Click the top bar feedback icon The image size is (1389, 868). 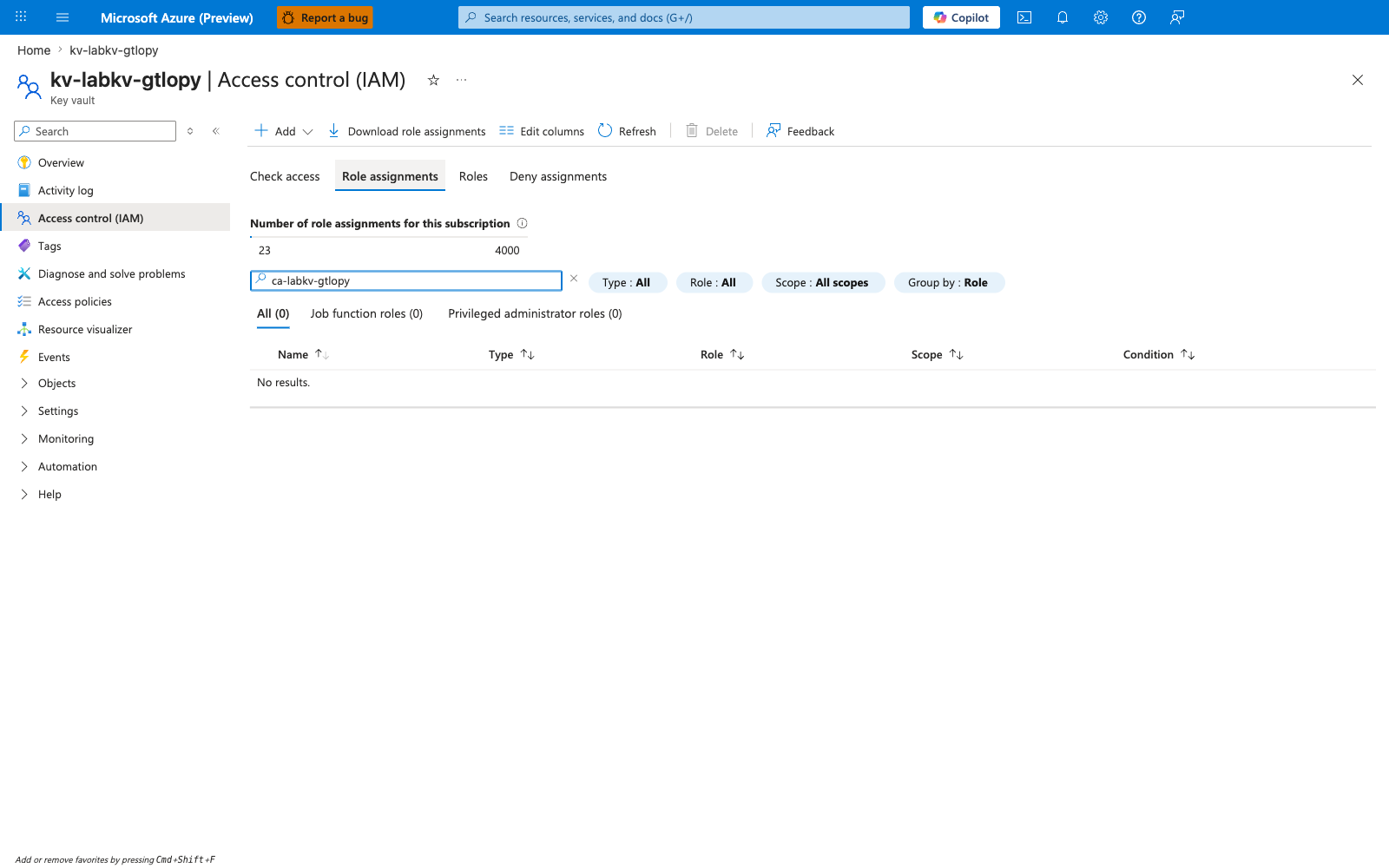click(1177, 17)
